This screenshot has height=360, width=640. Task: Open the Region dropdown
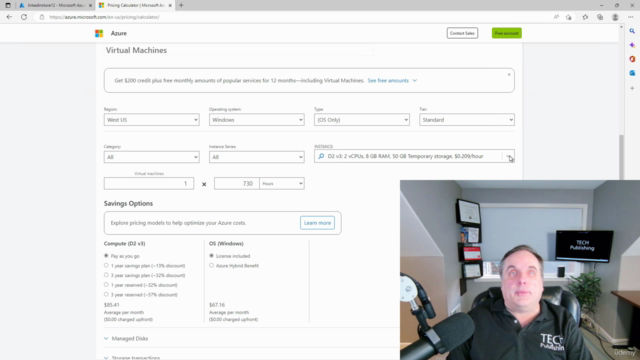[151, 120]
